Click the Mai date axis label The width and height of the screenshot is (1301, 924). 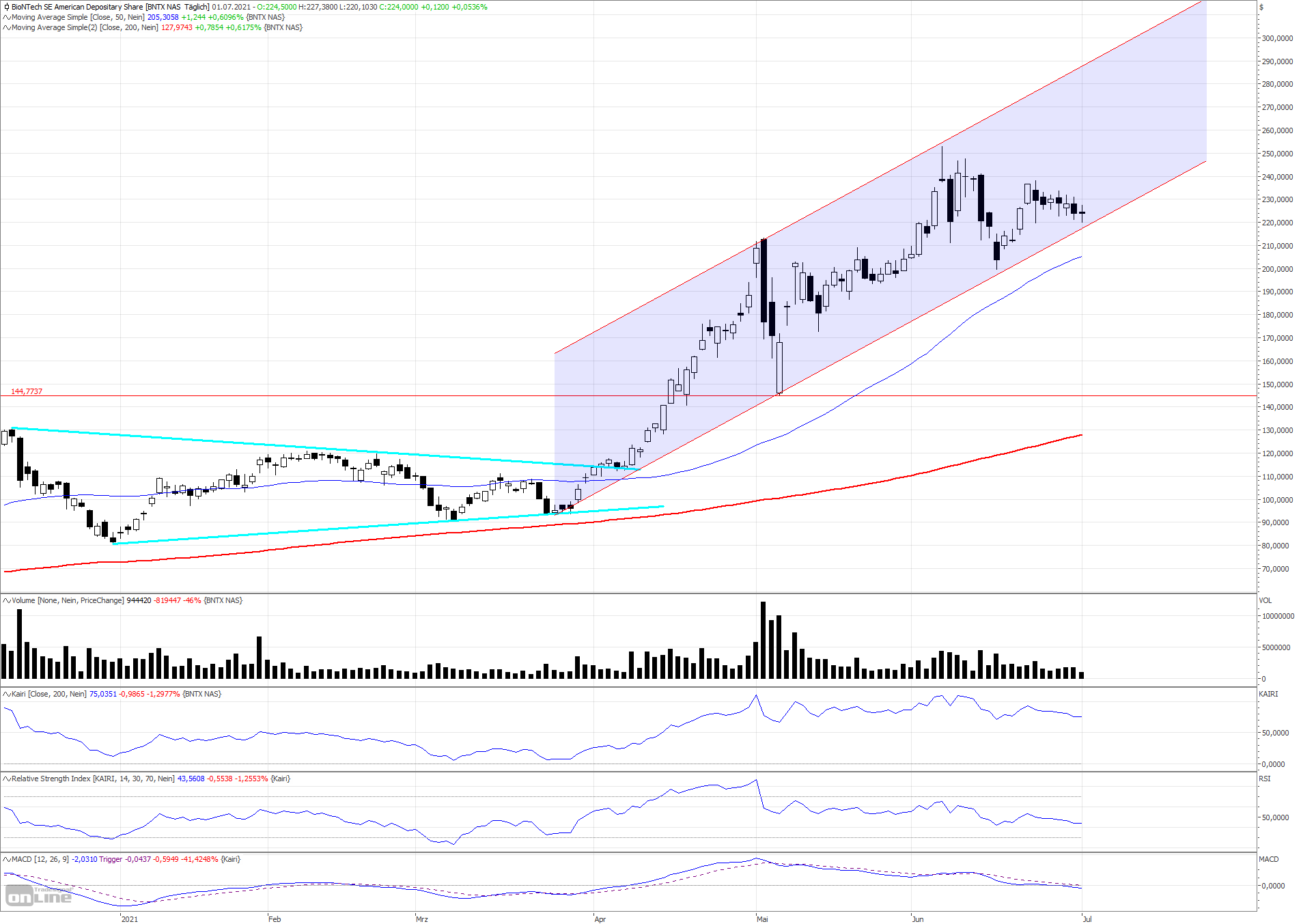[x=762, y=919]
